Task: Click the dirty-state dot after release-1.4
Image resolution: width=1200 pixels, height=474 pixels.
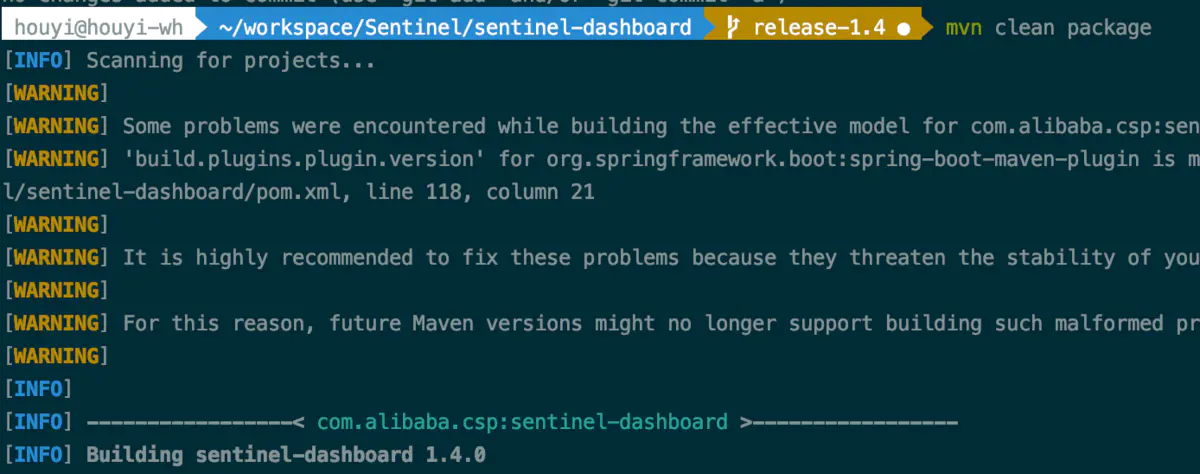Action: (x=904, y=29)
